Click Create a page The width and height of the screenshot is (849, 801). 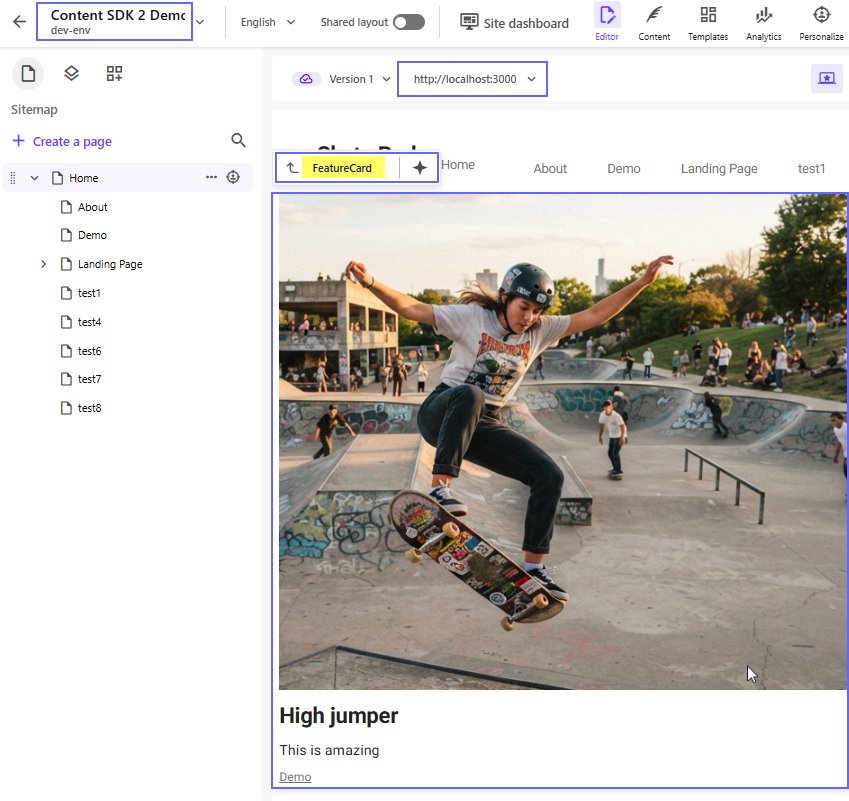click(x=62, y=141)
